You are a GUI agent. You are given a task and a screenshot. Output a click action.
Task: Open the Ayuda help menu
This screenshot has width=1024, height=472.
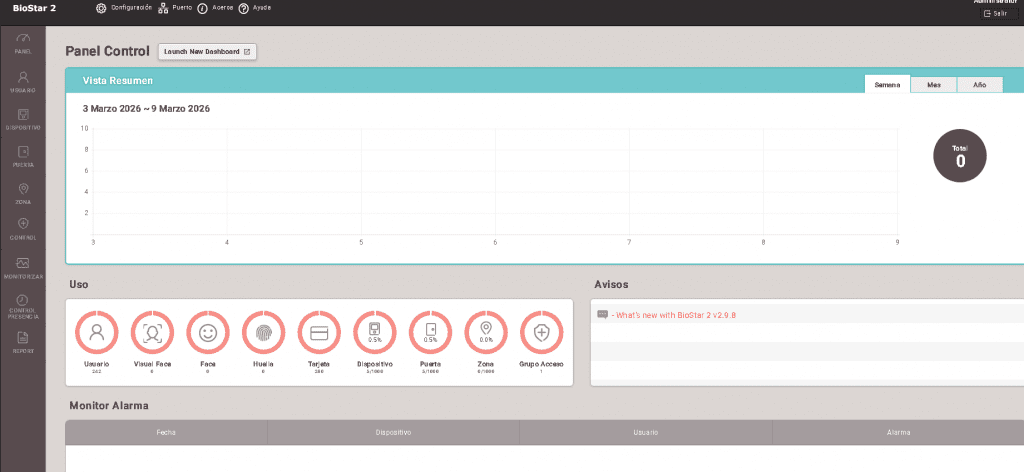click(254, 8)
